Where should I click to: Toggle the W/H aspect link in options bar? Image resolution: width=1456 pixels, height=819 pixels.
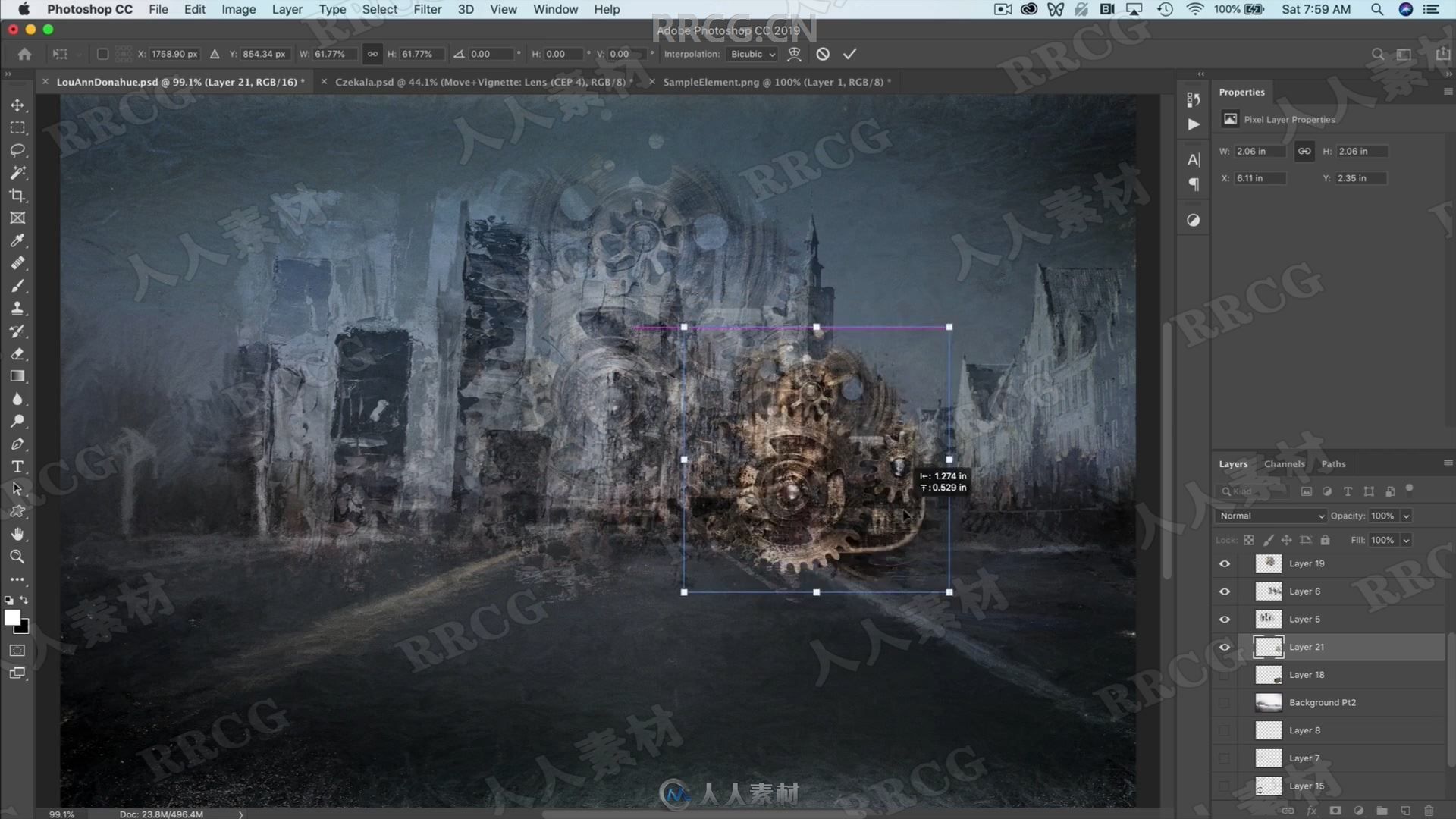tap(372, 54)
